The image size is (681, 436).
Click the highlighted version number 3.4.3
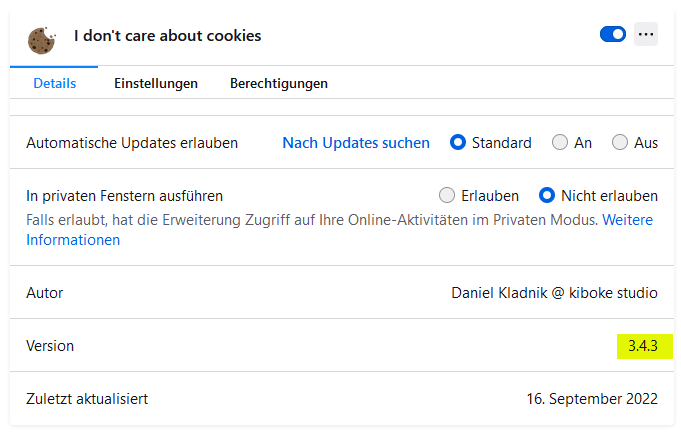[643, 346]
